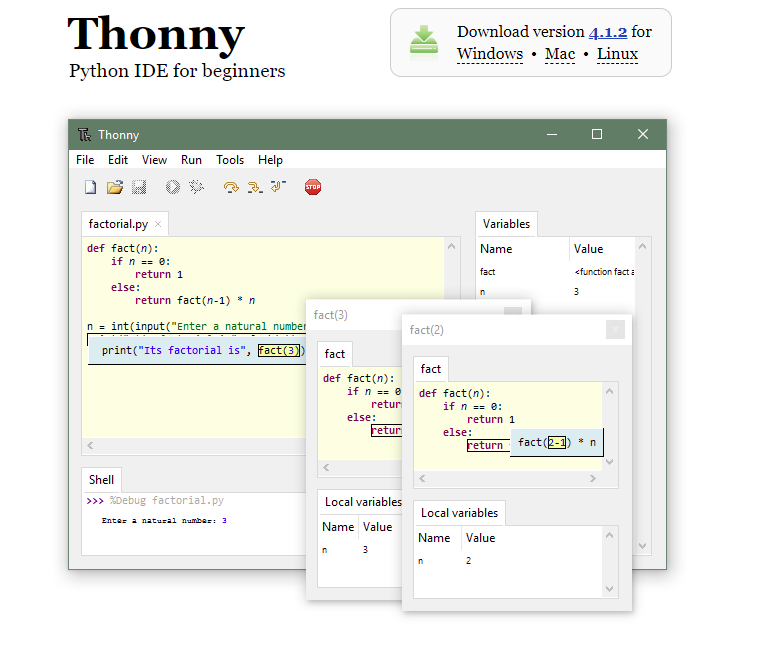Stop execution with red STOP icon
The height and width of the screenshot is (648, 767).
[x=313, y=187]
